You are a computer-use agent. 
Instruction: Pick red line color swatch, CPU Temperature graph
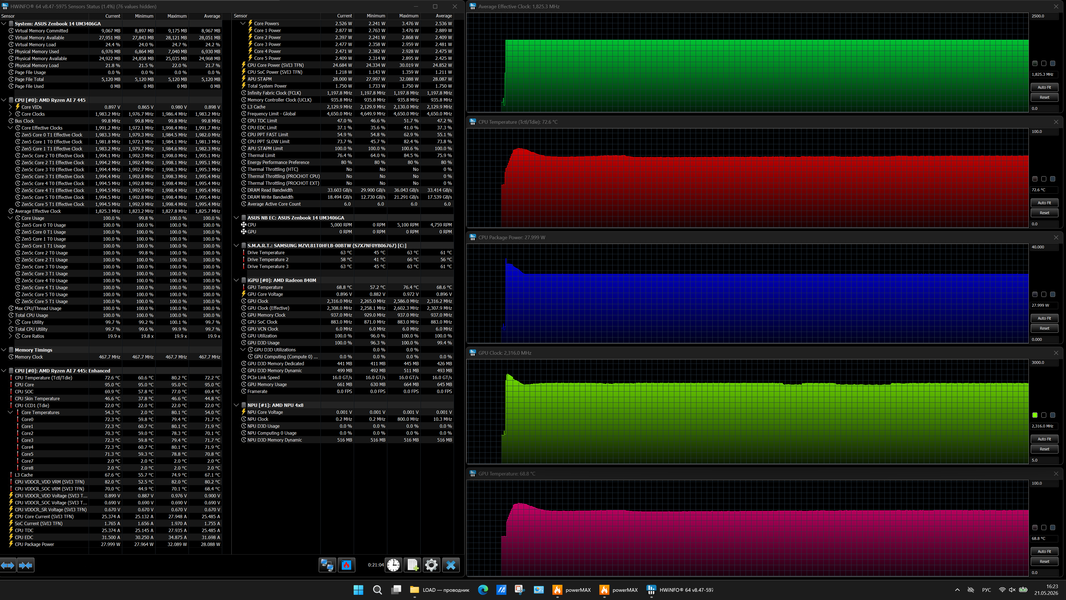coord(1035,179)
